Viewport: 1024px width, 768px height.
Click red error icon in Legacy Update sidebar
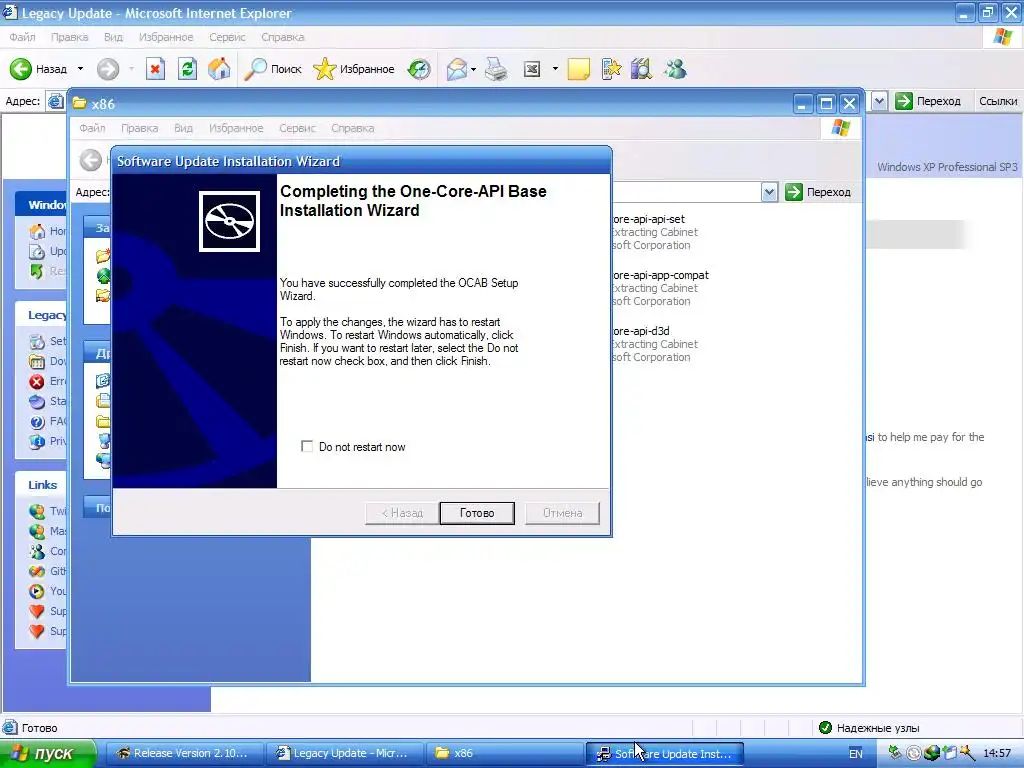point(37,381)
